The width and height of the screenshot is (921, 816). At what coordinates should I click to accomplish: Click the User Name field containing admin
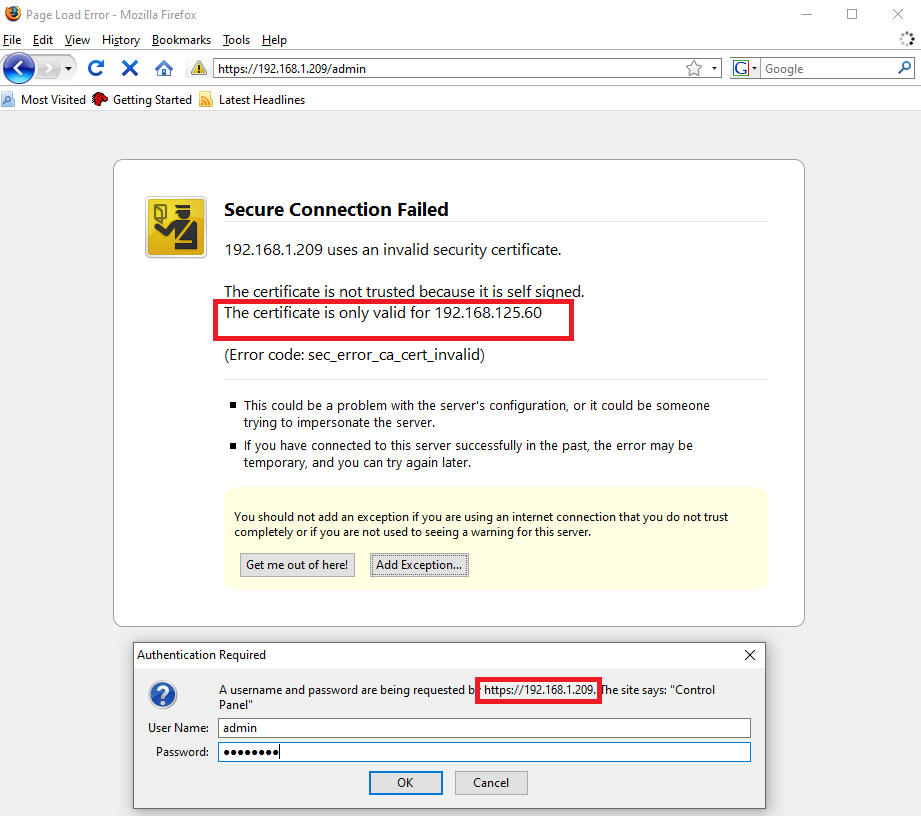pyautogui.click(x=484, y=728)
